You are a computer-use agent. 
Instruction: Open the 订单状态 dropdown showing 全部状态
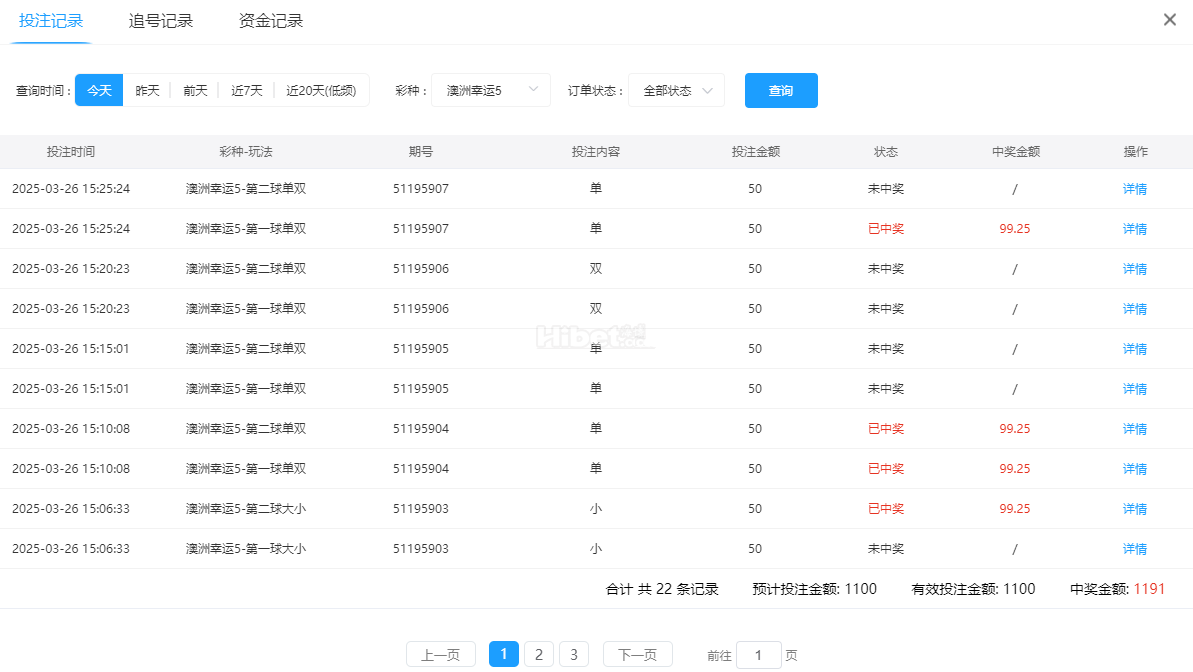(676, 91)
